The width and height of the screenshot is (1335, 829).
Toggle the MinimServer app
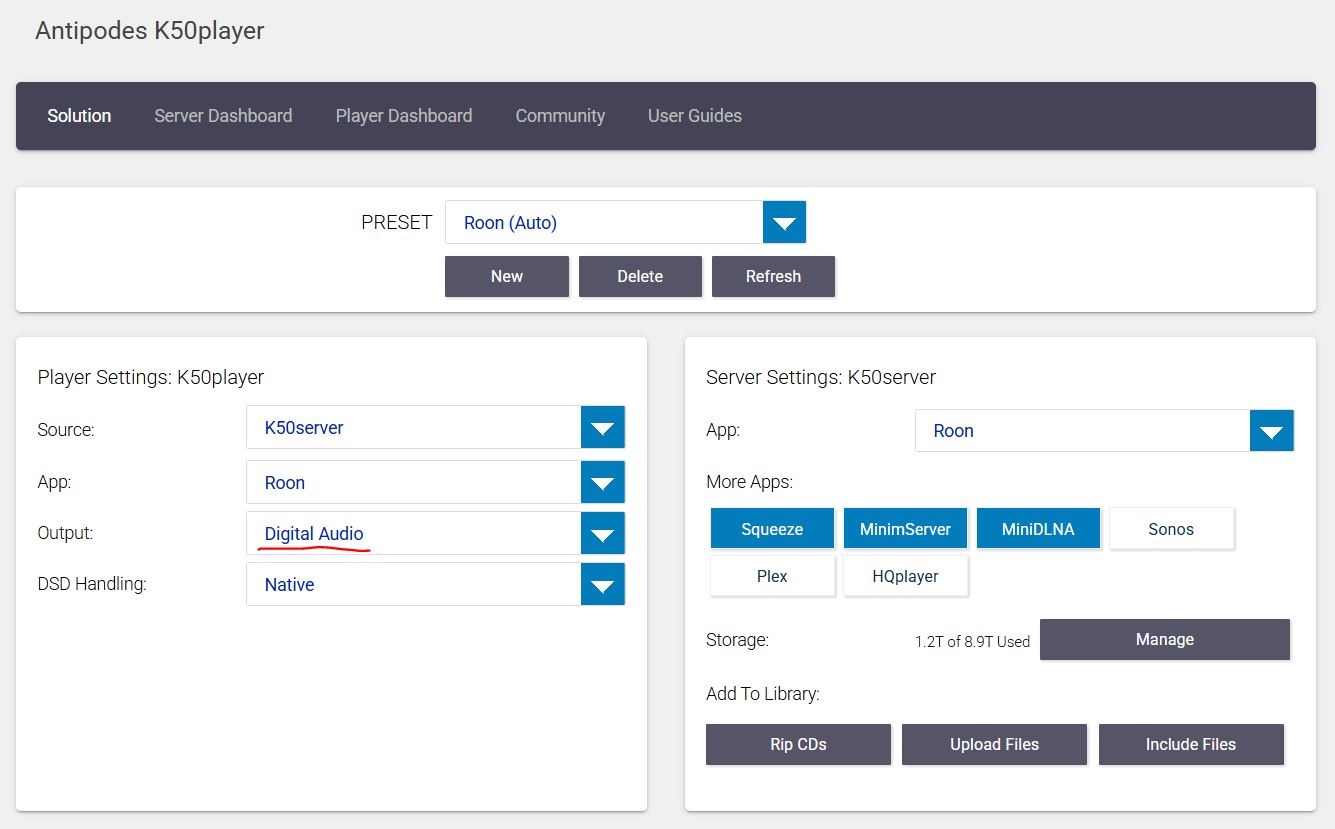[x=905, y=529]
